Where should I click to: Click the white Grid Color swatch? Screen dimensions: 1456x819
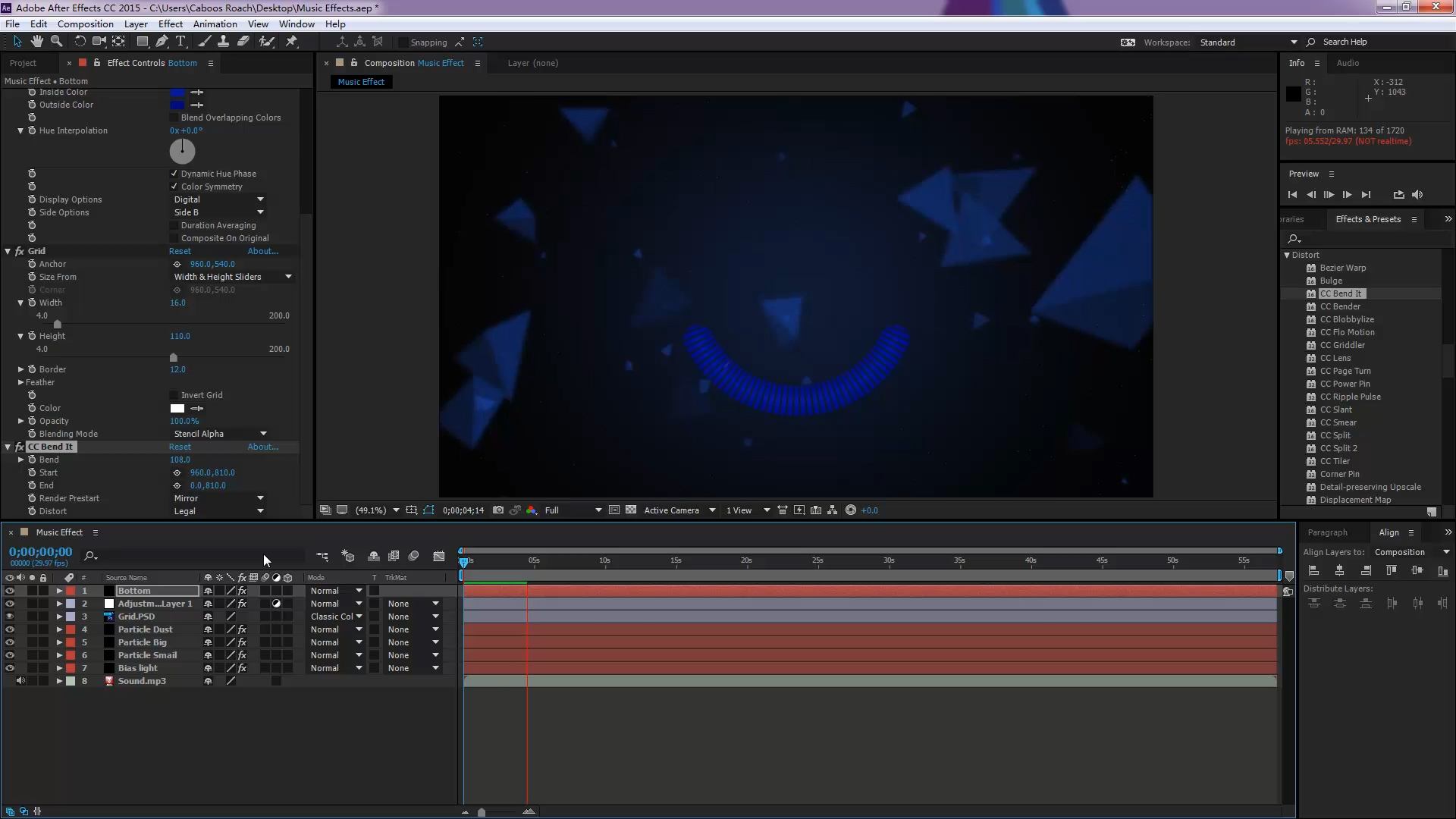tap(177, 408)
